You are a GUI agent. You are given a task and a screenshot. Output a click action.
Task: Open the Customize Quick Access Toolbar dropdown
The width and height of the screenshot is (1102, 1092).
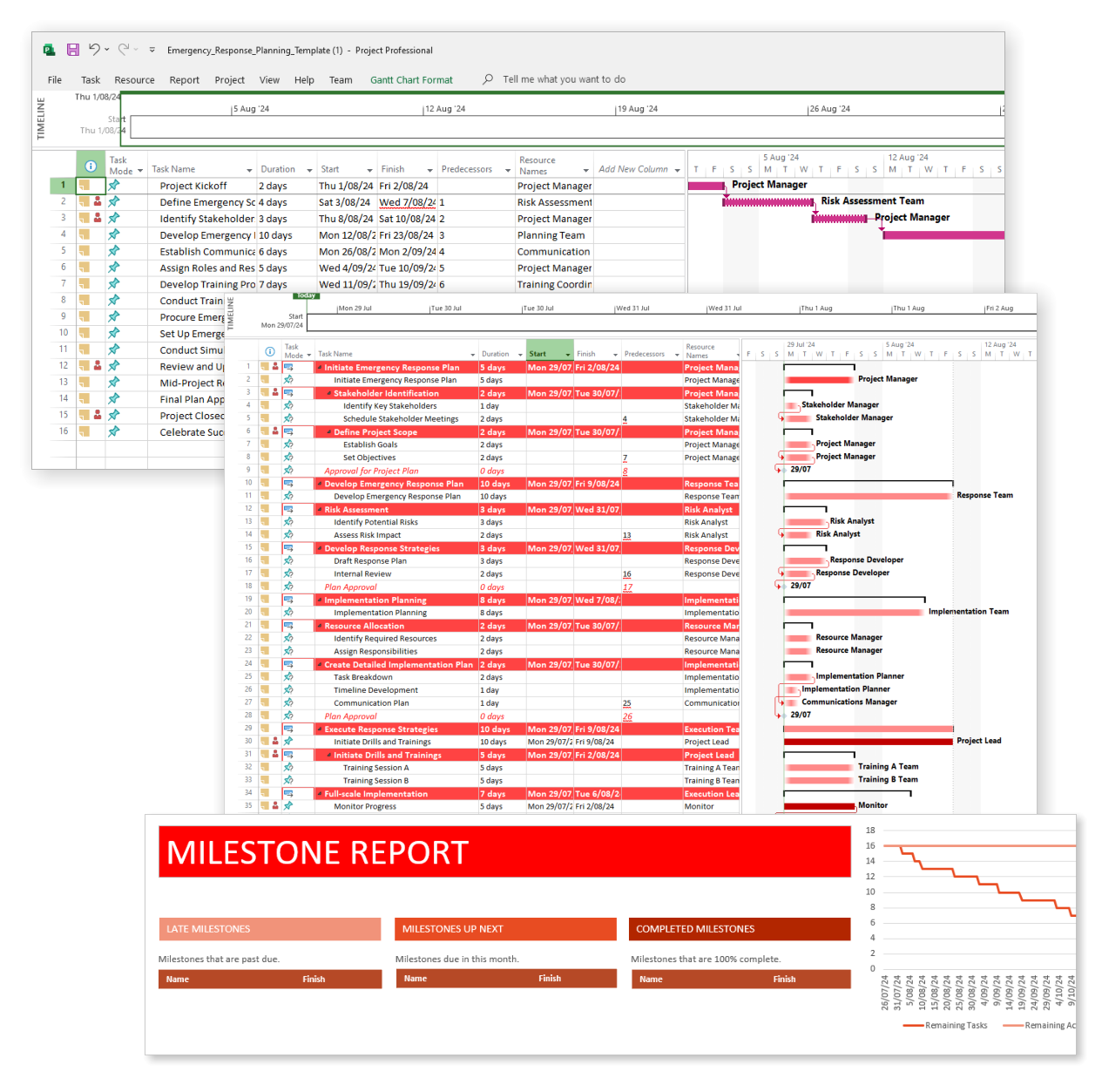[x=152, y=51]
